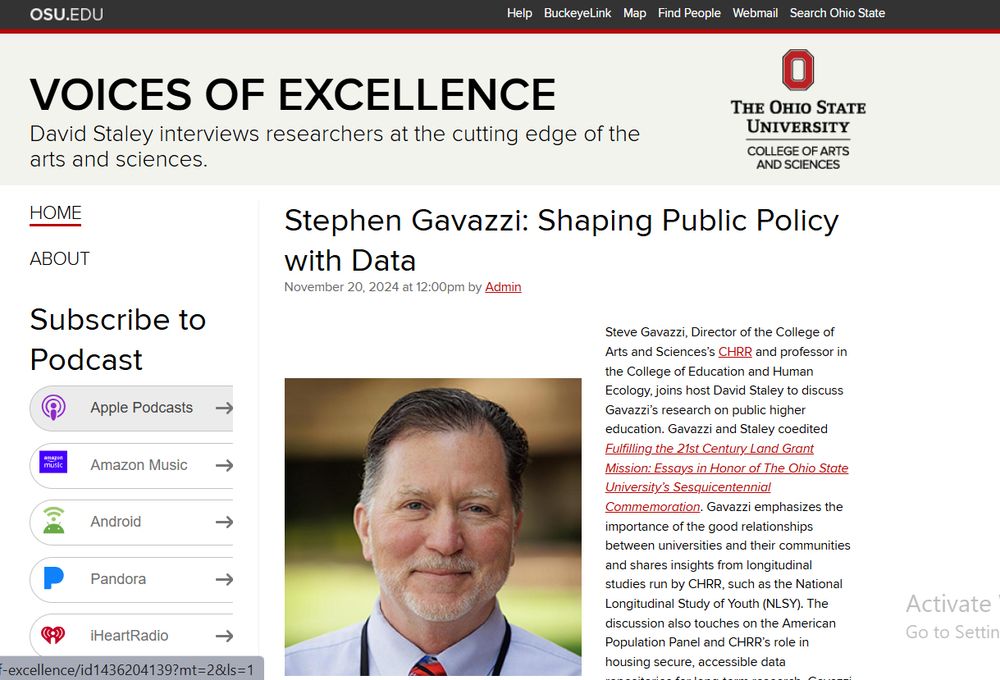The width and height of the screenshot is (1000, 680).
Task: Click the arrow beside Pandora
Action: 224,579
